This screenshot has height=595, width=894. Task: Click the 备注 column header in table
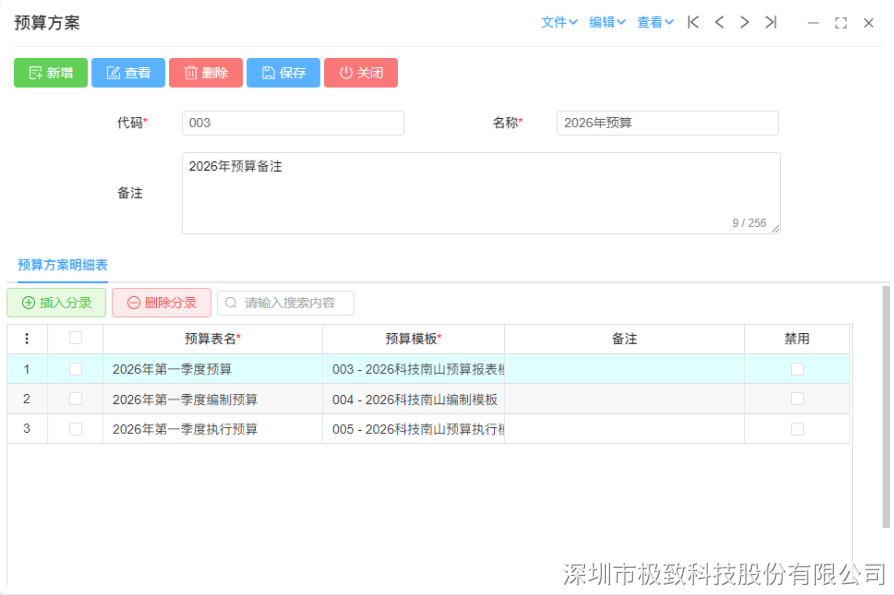(624, 339)
